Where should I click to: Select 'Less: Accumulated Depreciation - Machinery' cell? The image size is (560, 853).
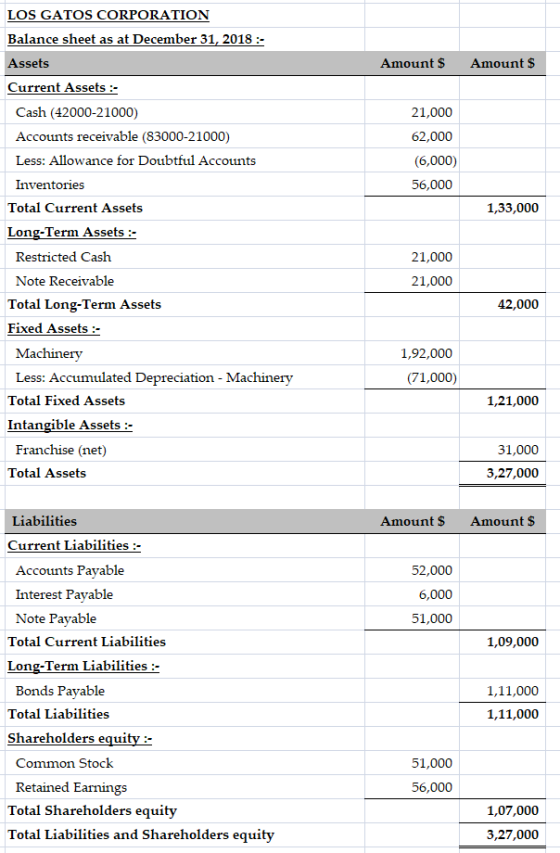(x=154, y=378)
